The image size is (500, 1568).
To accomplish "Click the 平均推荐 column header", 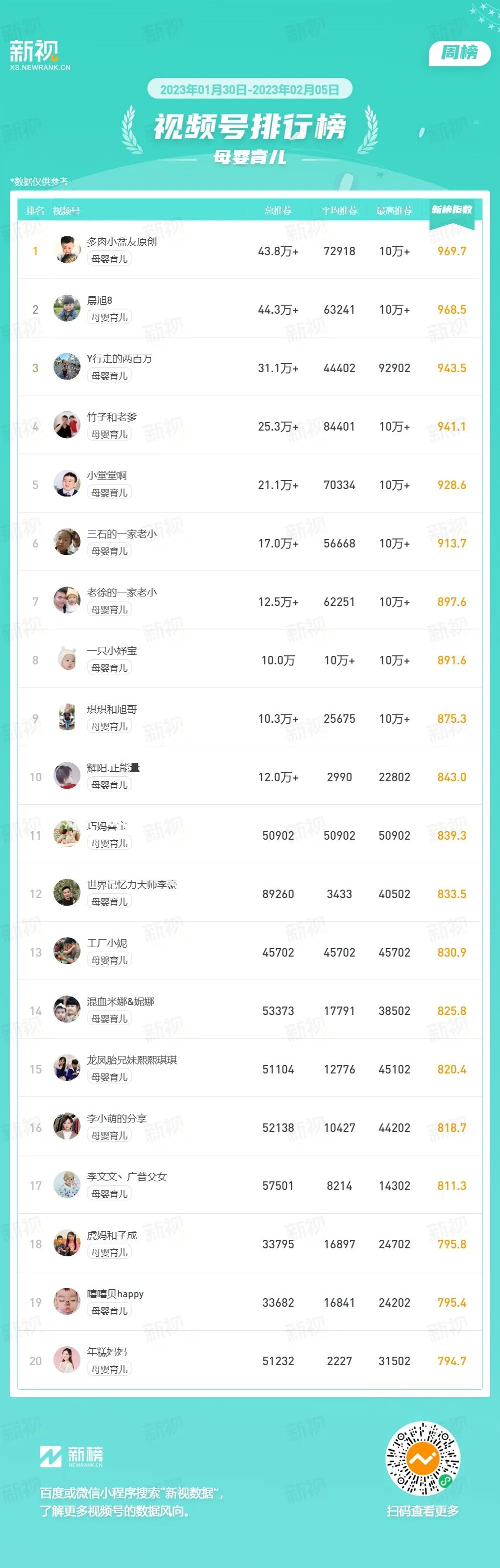I will click(339, 211).
